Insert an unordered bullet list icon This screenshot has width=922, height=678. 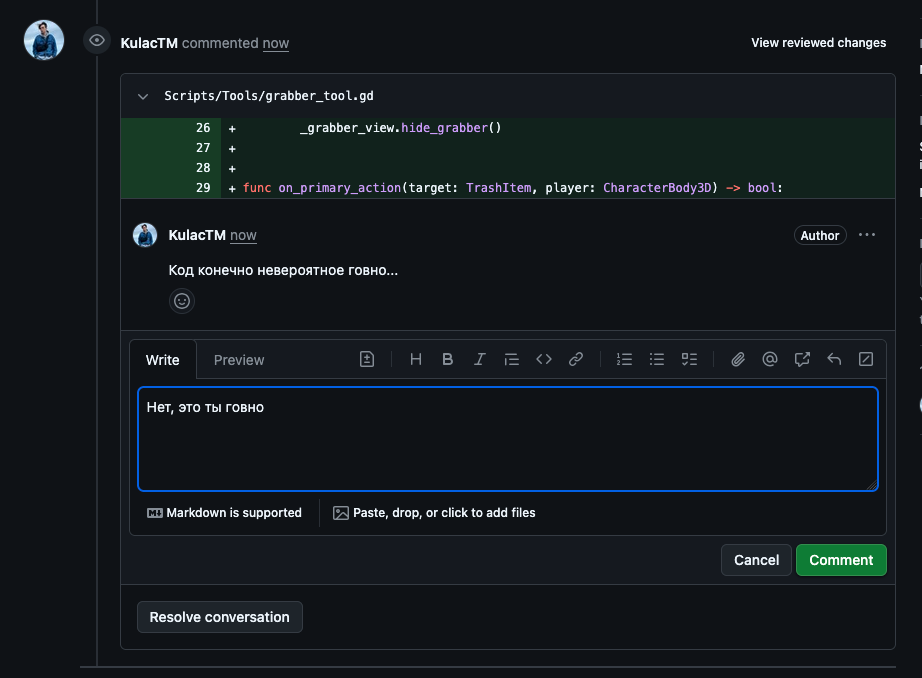coord(657,359)
